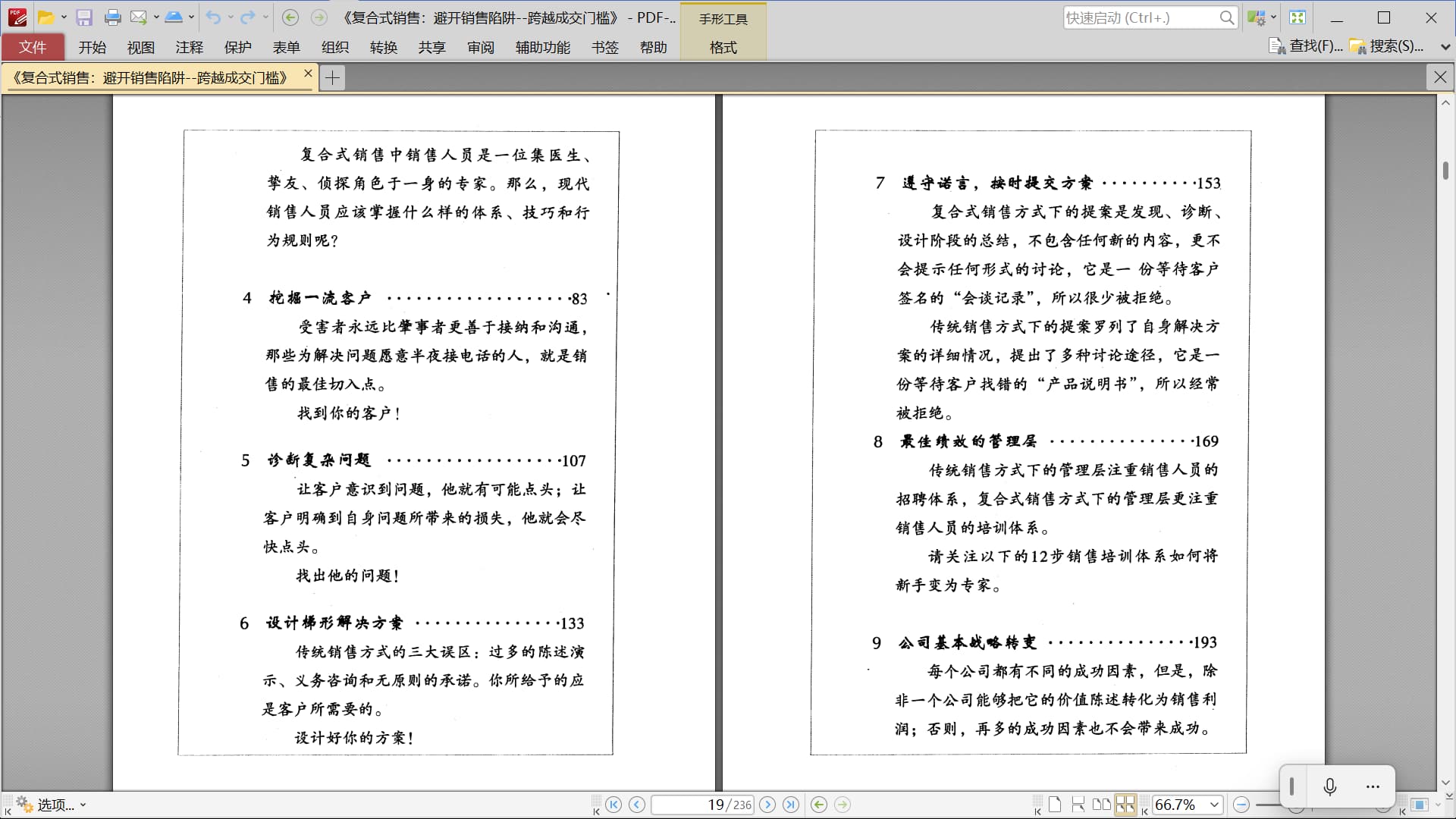This screenshot has width=1456, height=819.
Task: Open the microphone voice input
Action: [x=1330, y=787]
